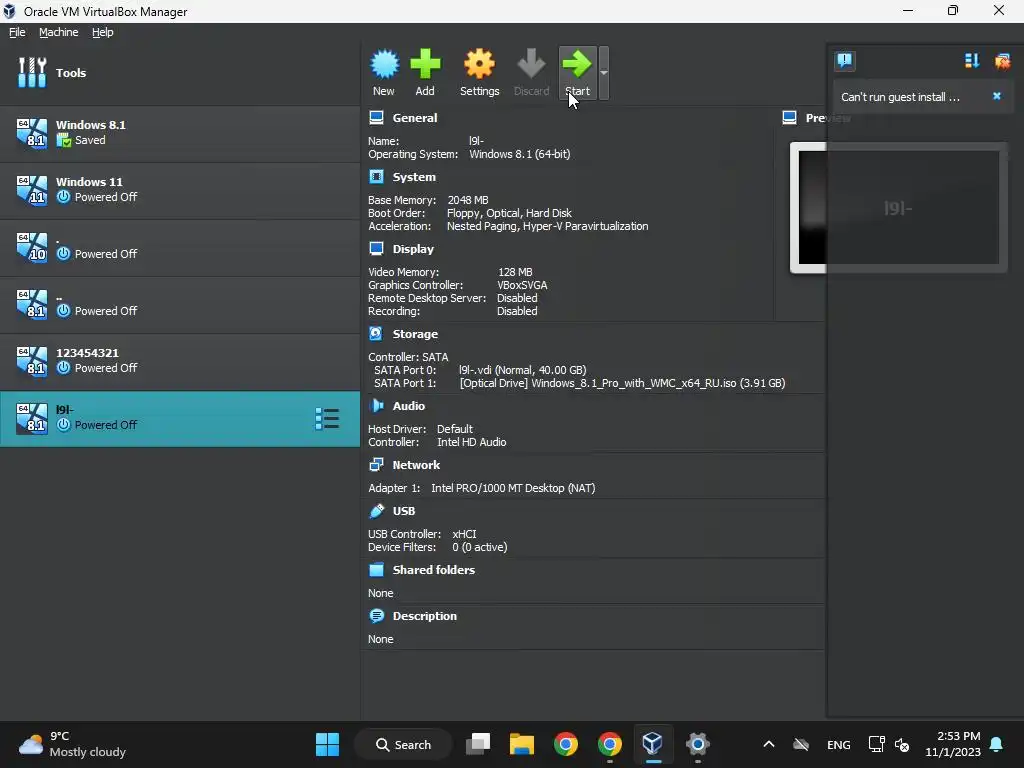The width and height of the screenshot is (1024, 768).
Task: Open the Windows Start menu
Action: pyautogui.click(x=327, y=744)
